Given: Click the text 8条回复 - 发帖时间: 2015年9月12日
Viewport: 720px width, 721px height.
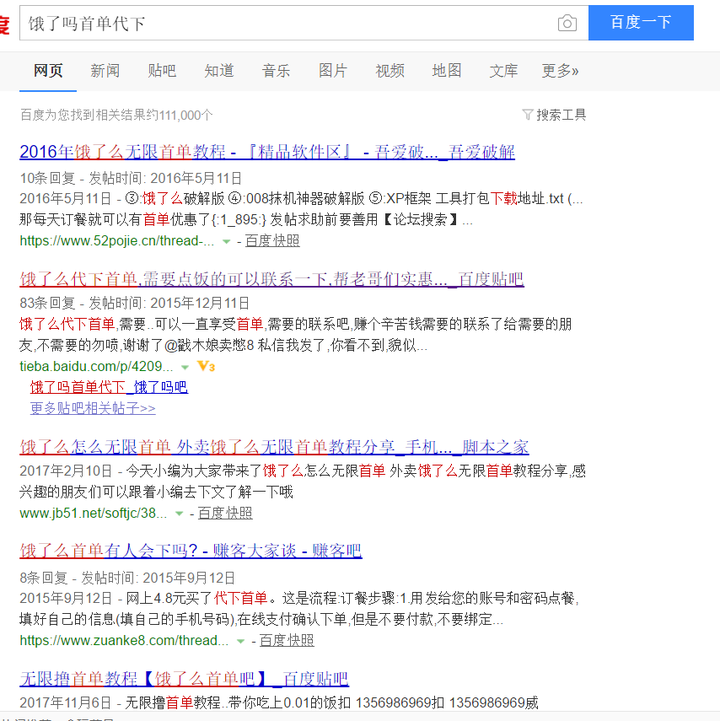Looking at the screenshot, I should coord(127,578).
